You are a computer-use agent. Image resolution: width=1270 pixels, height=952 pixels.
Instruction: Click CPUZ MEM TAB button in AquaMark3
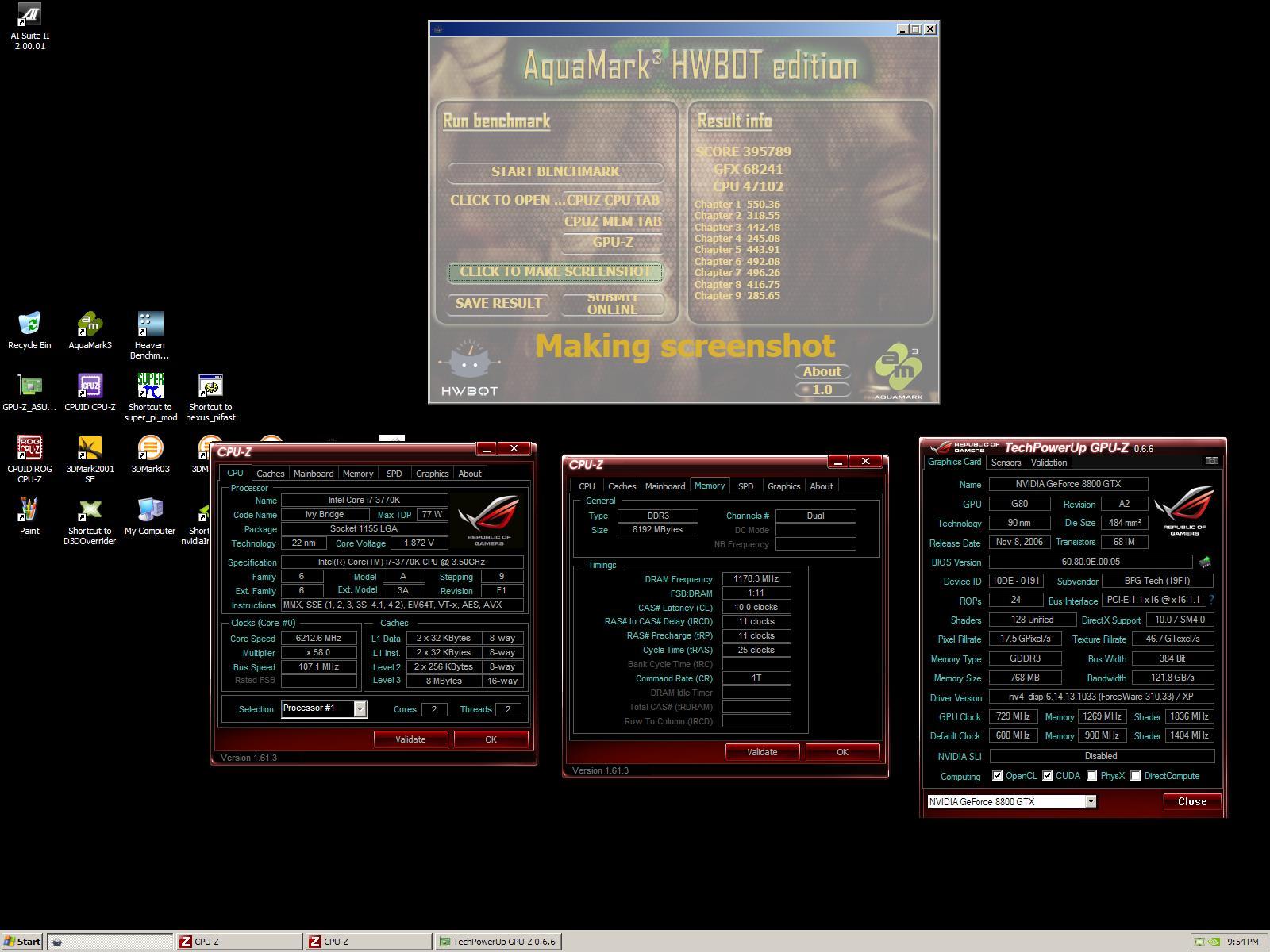613,222
